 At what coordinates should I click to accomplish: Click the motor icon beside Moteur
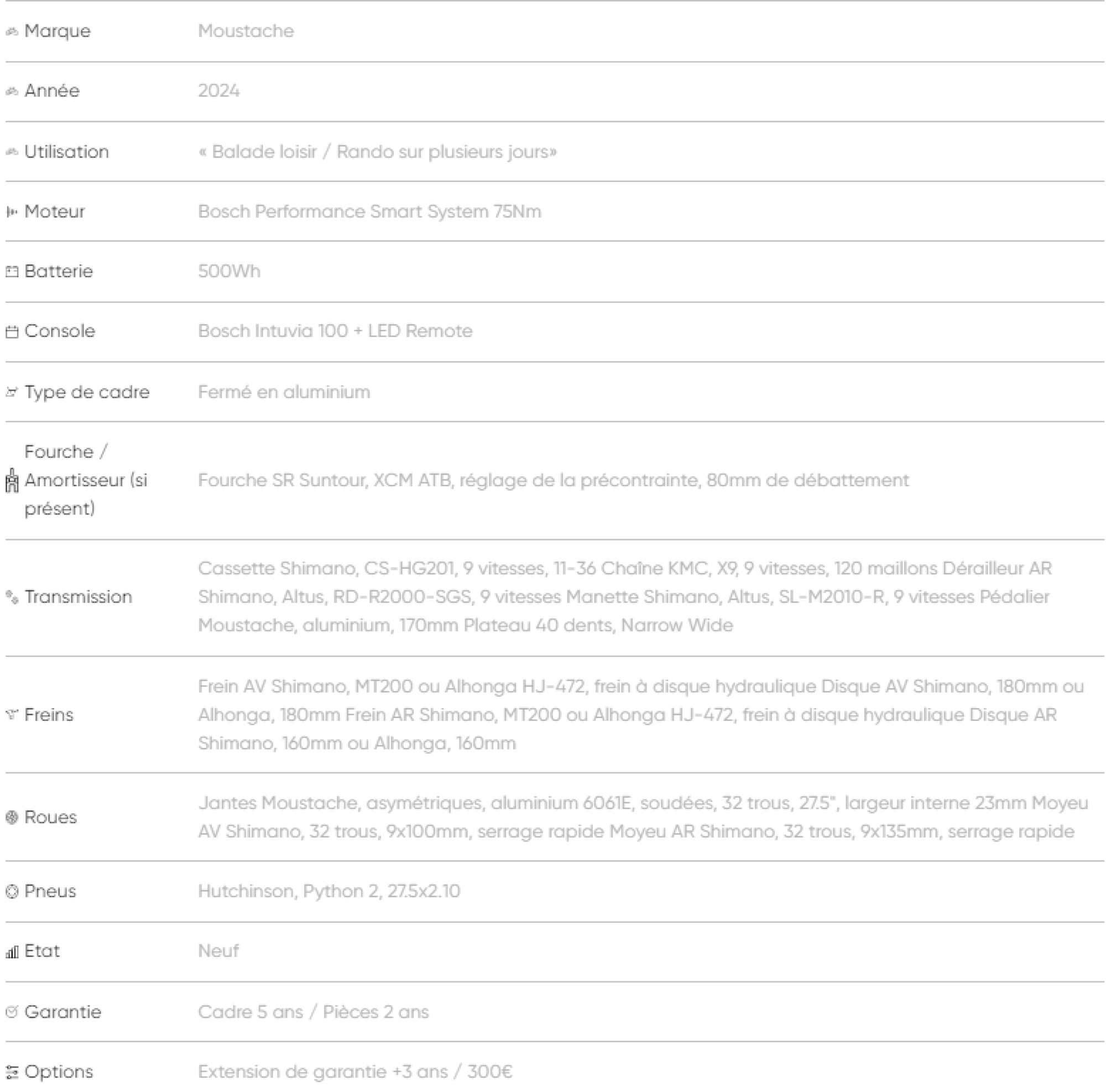coord(12,212)
